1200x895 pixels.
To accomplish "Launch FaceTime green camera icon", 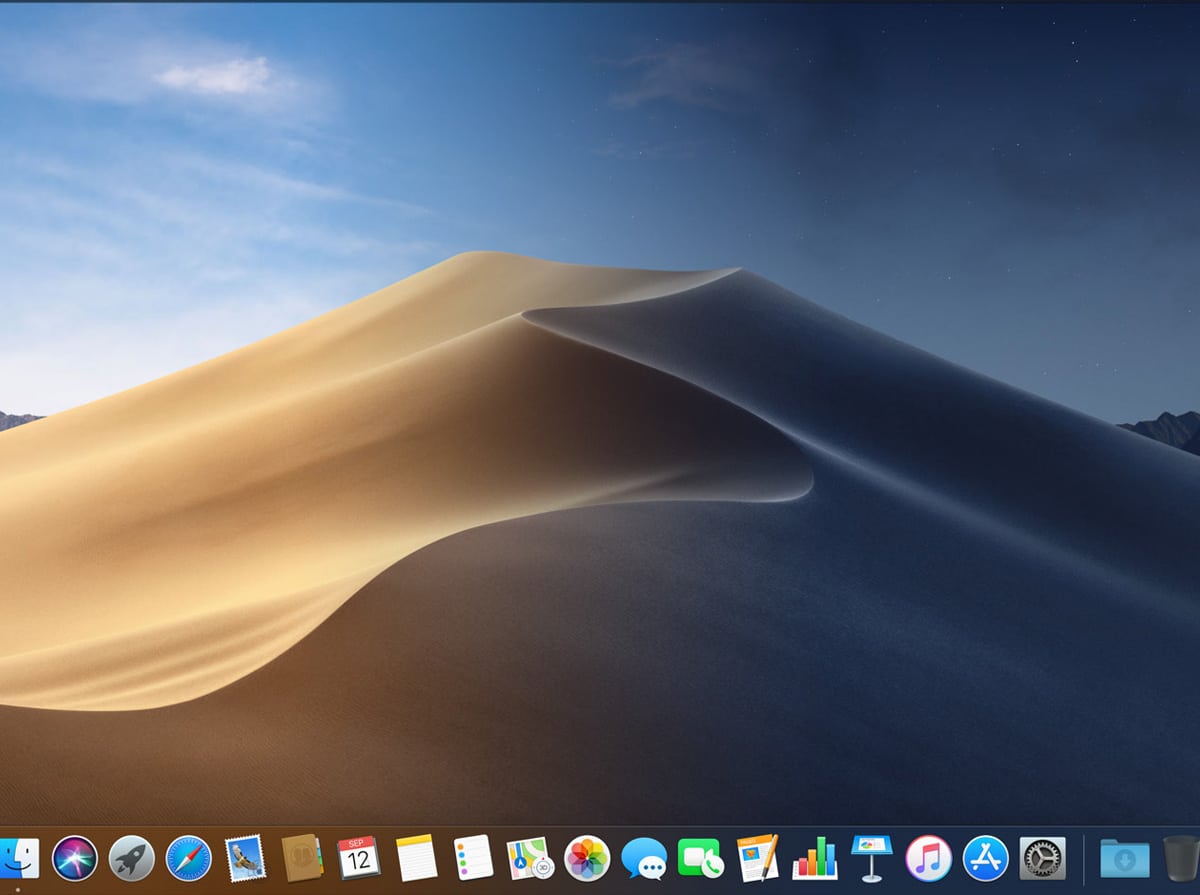I will (701, 858).
